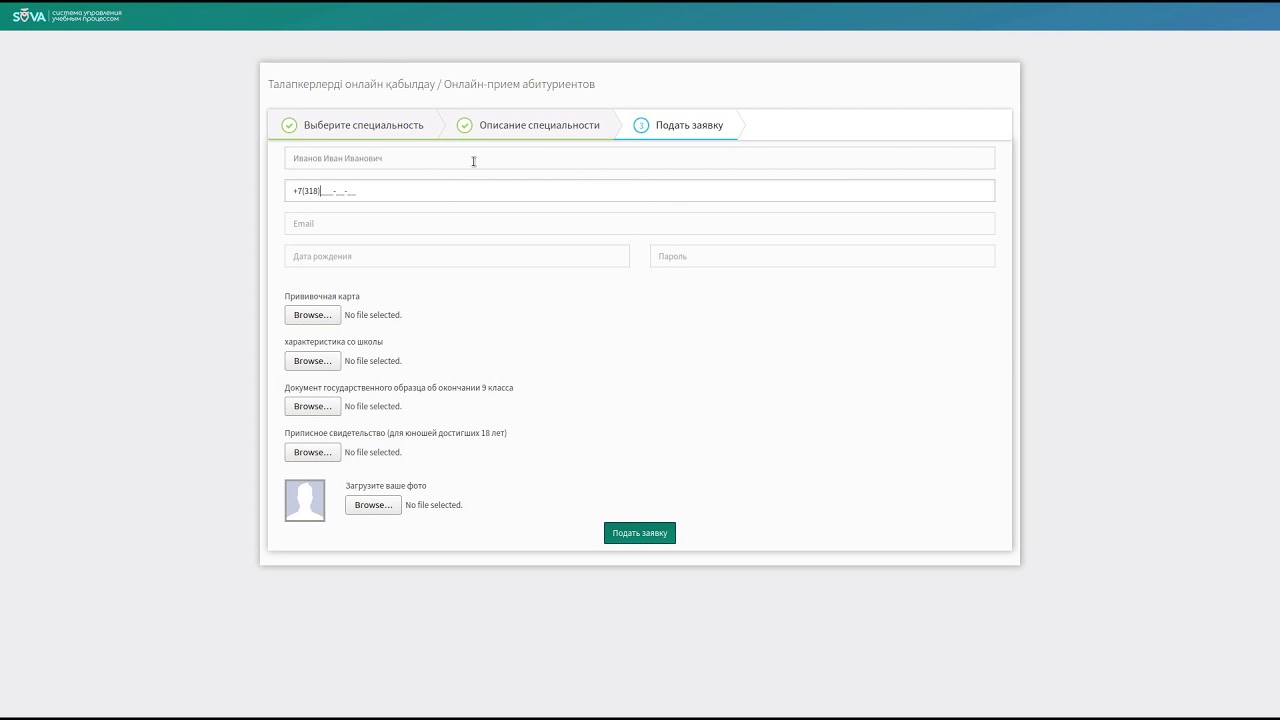This screenshot has width=1280, height=720.
Task: Click the Дата рождения field
Action: (x=457, y=256)
